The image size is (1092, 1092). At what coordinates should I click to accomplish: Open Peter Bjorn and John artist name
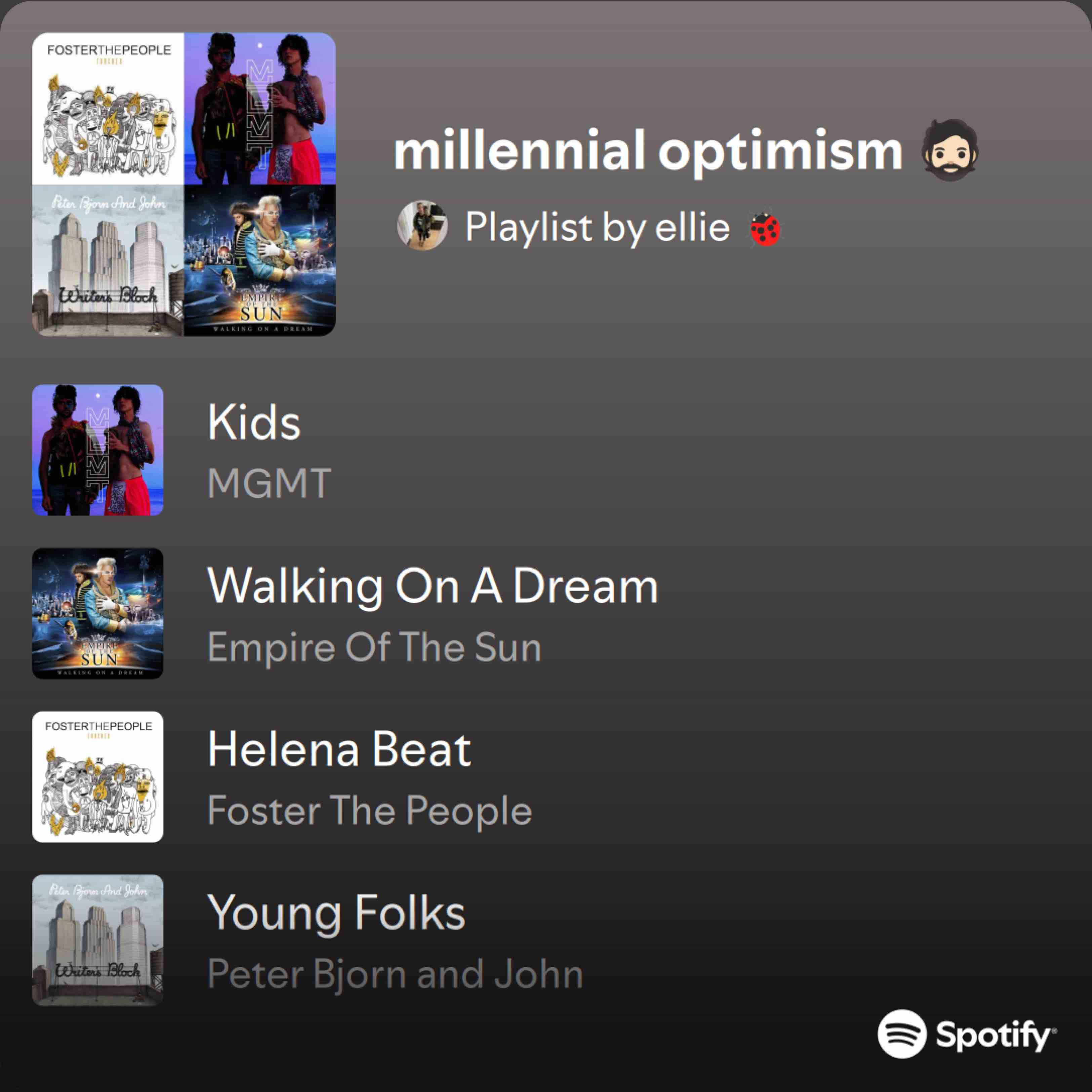coord(395,973)
